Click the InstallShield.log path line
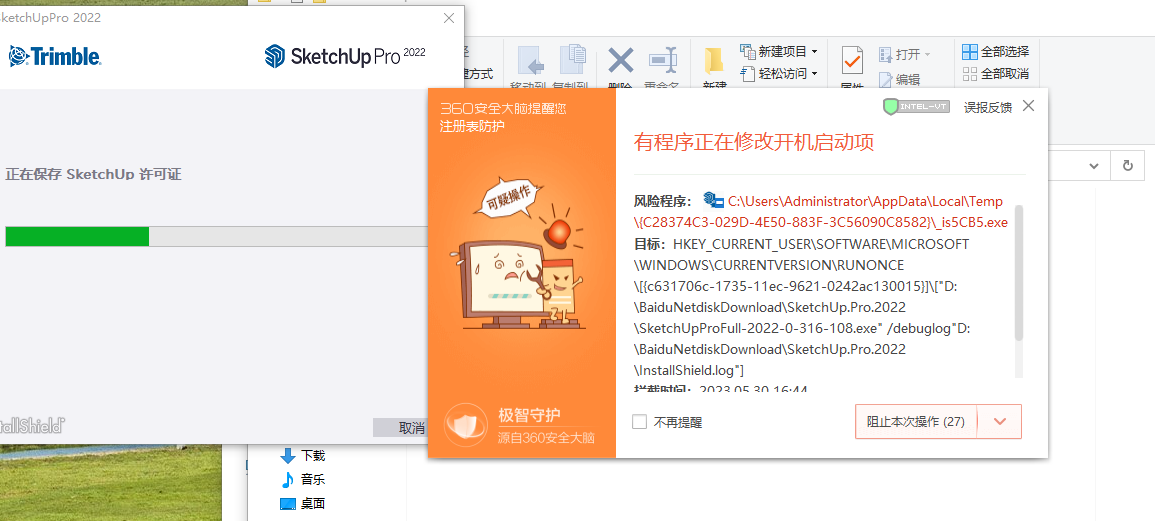The image size is (1155, 521). [689, 370]
